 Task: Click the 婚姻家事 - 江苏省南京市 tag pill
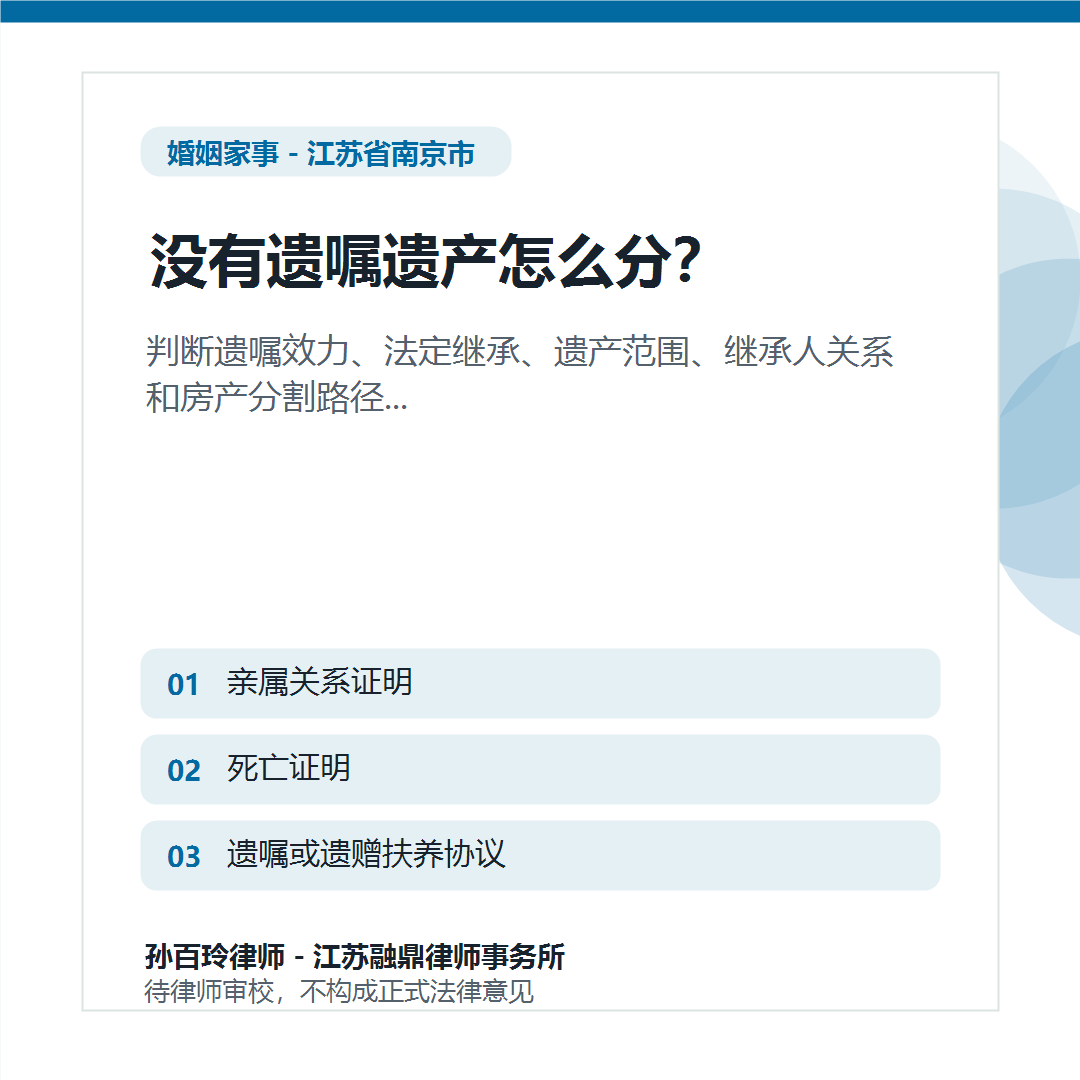(326, 152)
